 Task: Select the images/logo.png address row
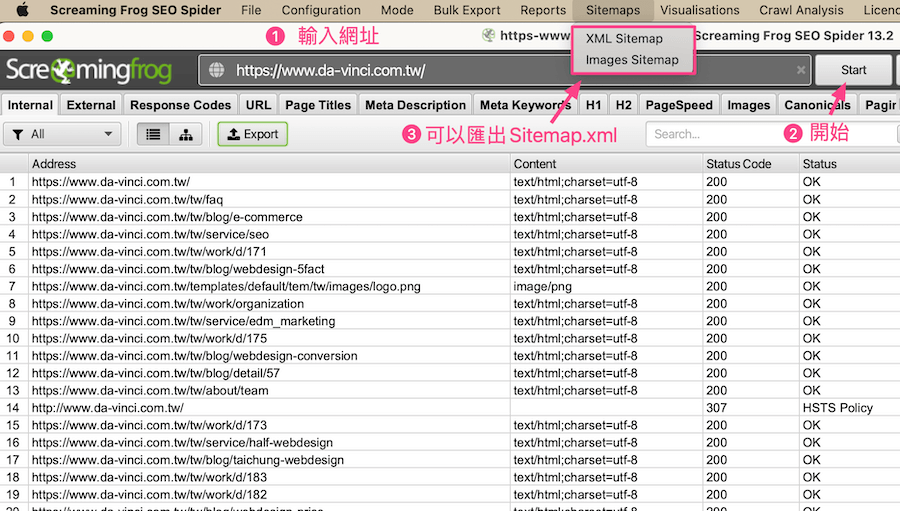click(x=450, y=286)
